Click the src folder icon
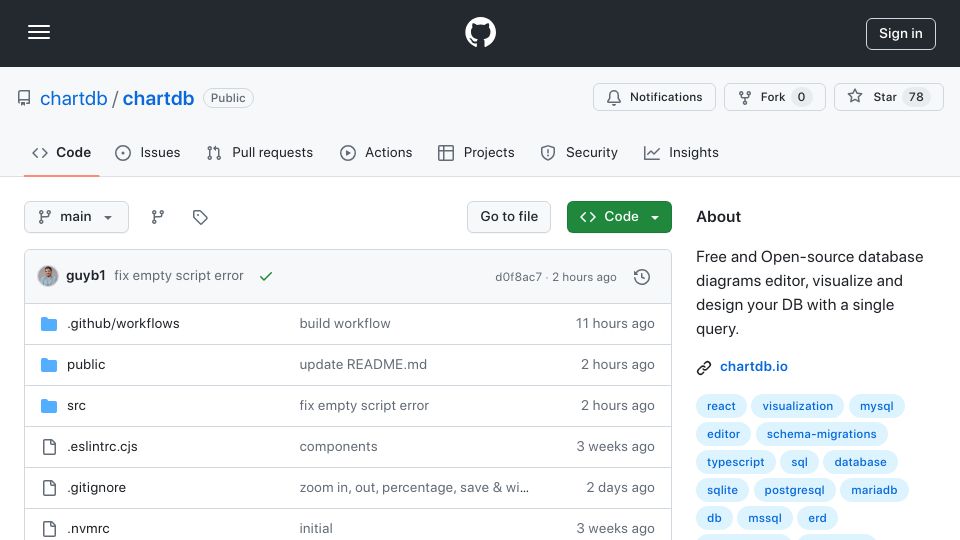The width and height of the screenshot is (960, 540). tap(49, 406)
